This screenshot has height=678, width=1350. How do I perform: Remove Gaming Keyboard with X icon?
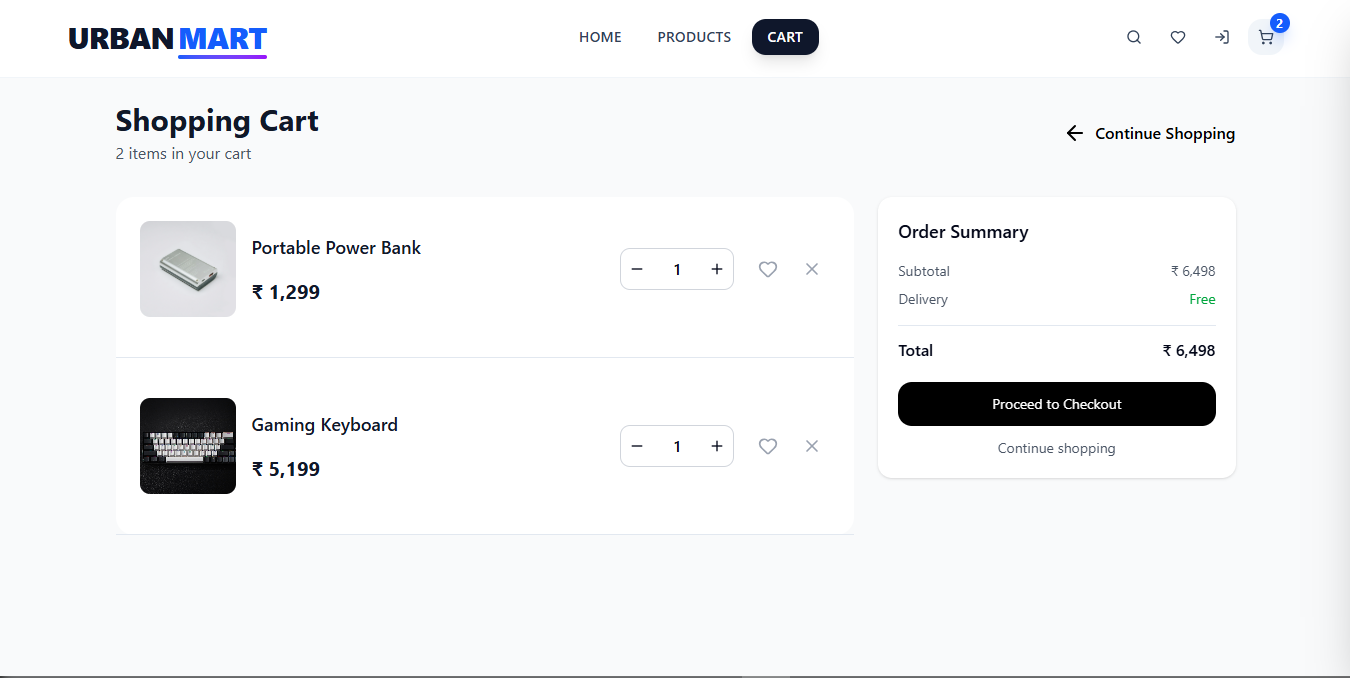812,446
